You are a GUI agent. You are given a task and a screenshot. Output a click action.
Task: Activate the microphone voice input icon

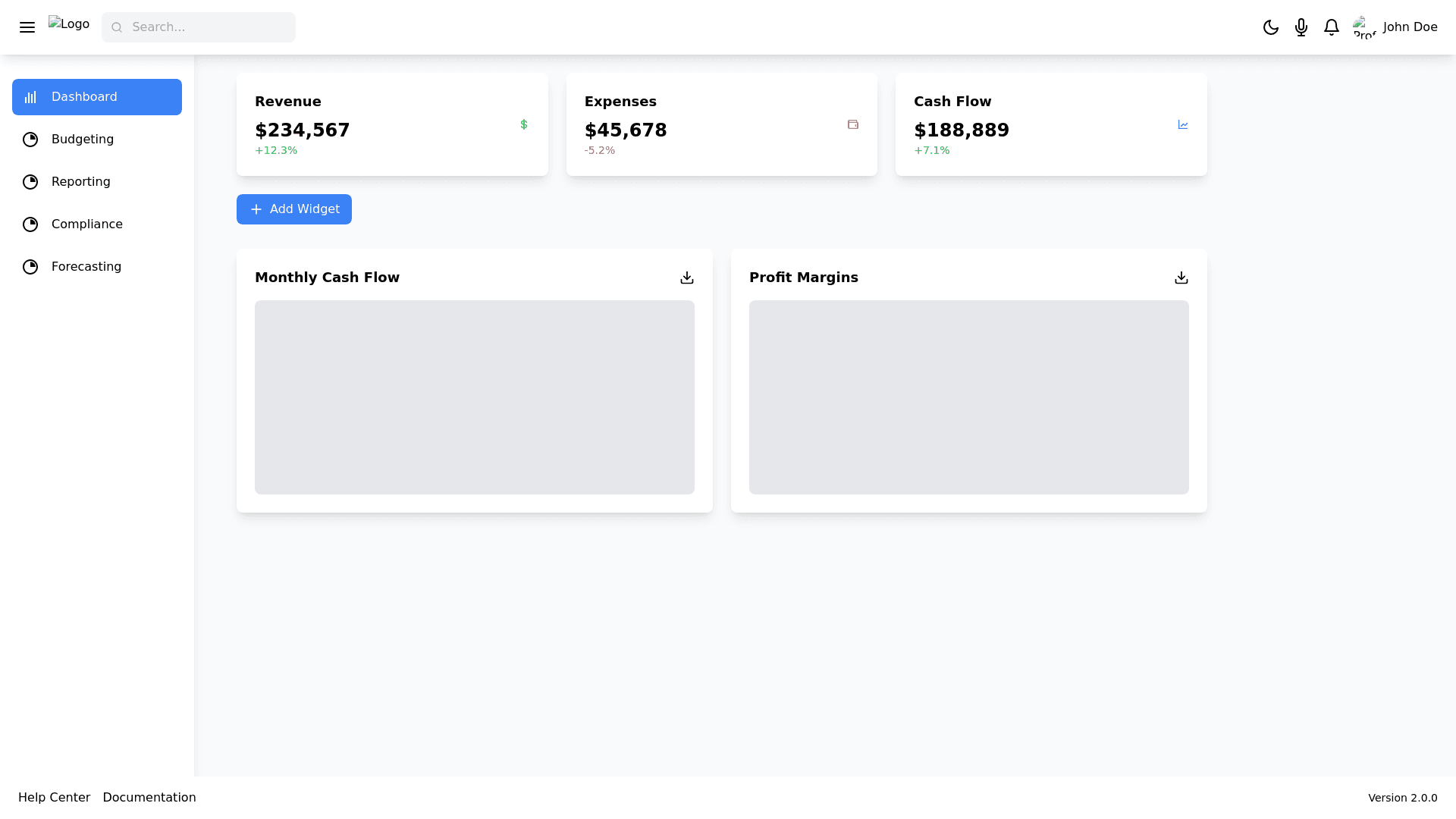click(1301, 27)
